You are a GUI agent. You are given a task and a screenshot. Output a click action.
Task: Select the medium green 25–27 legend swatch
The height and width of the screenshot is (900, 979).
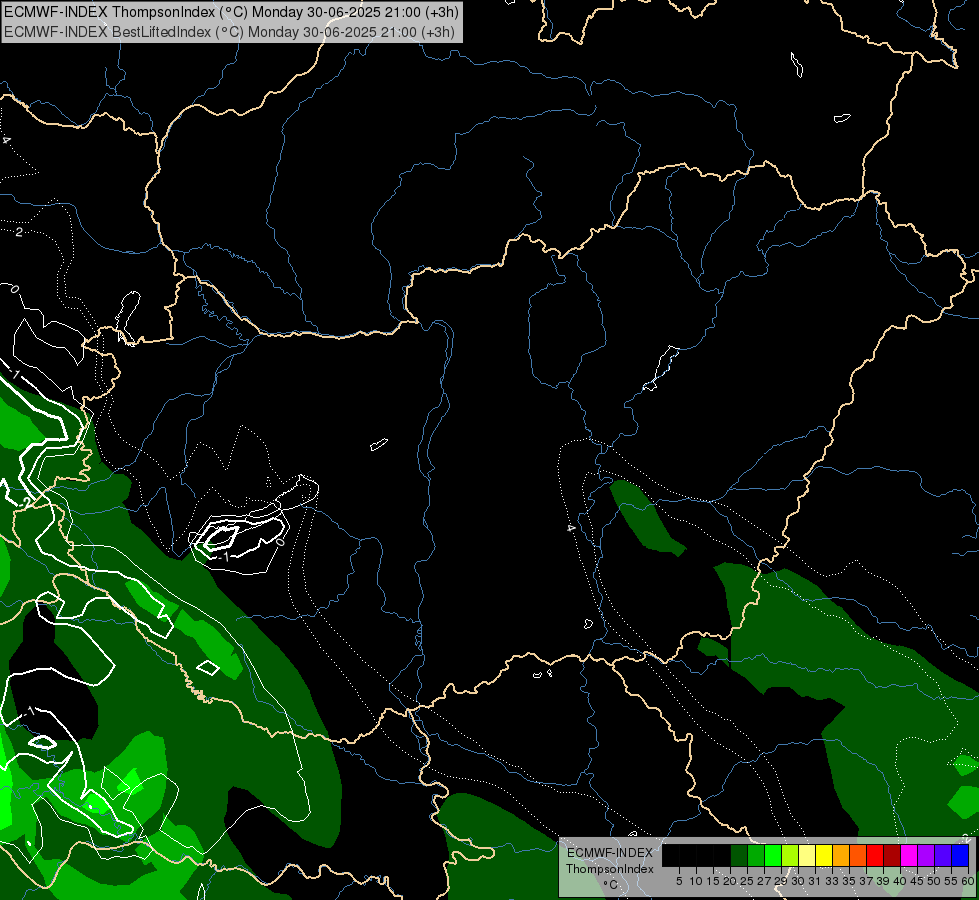coord(756,855)
